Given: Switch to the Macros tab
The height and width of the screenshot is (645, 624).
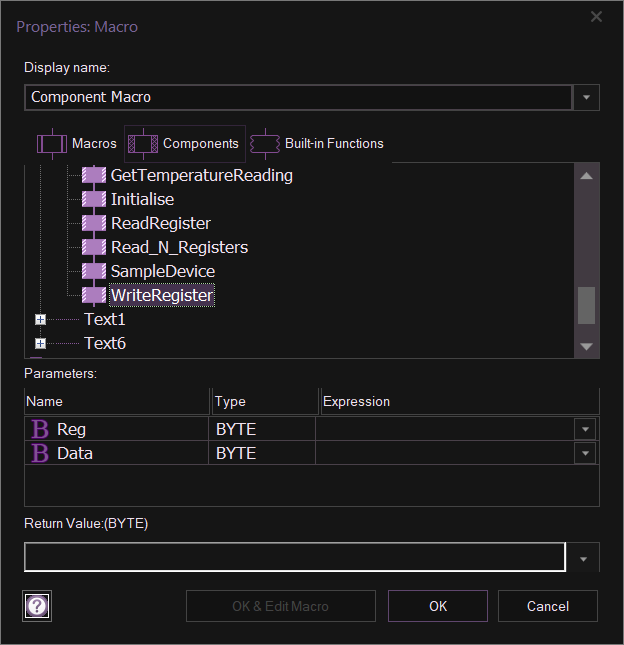Looking at the screenshot, I should coord(77,144).
